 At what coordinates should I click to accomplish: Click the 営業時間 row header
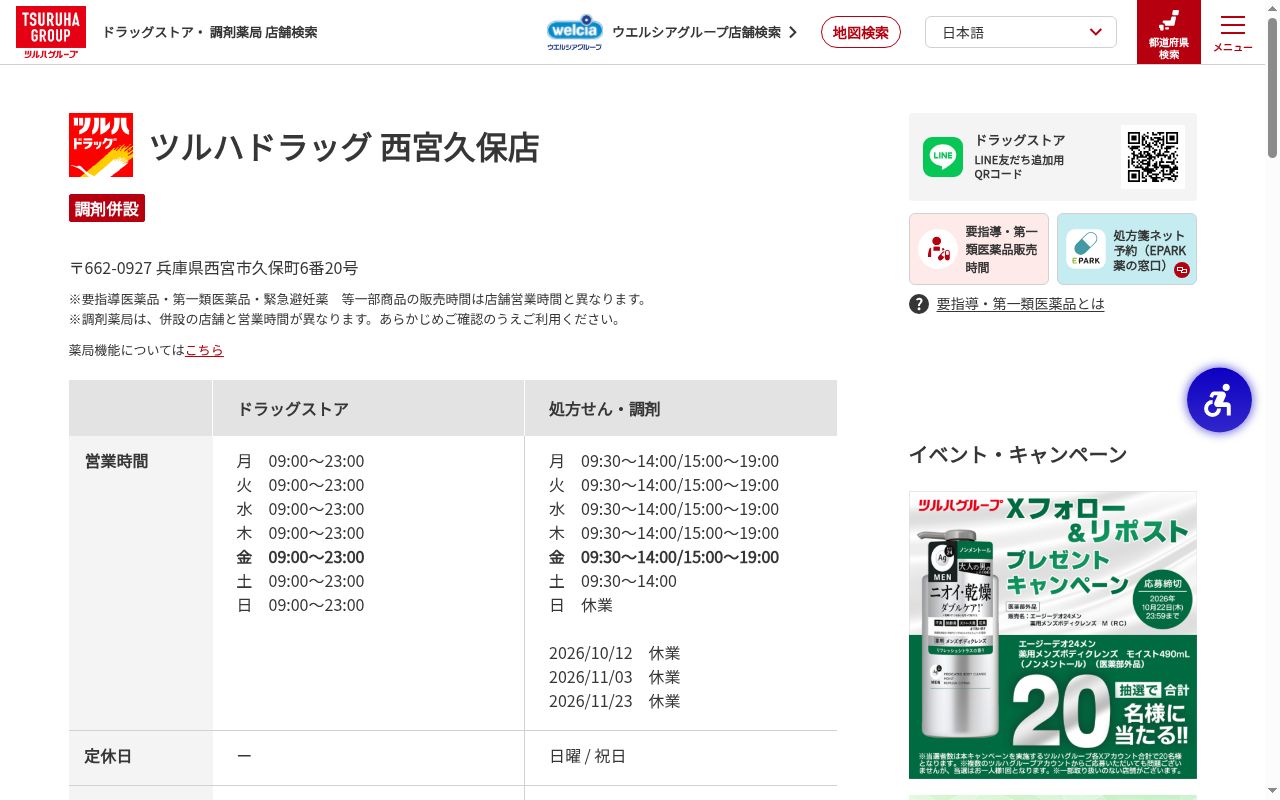(140, 583)
